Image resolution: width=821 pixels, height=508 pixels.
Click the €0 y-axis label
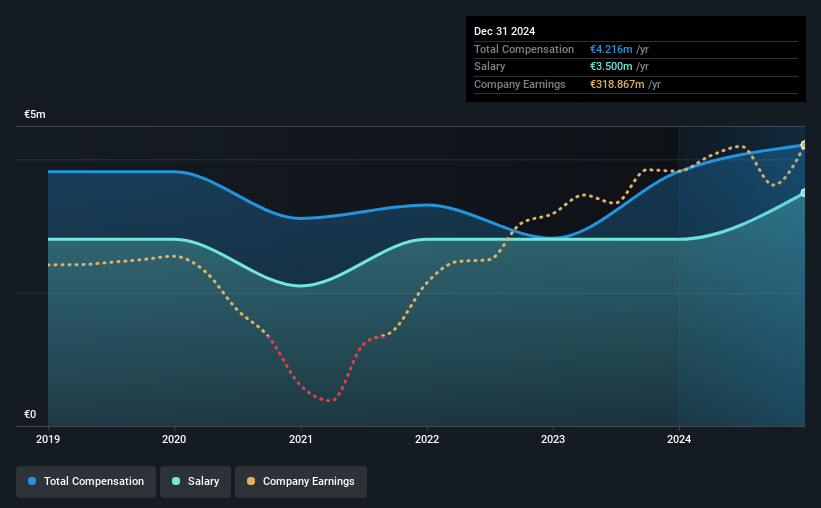pyautogui.click(x=30, y=414)
